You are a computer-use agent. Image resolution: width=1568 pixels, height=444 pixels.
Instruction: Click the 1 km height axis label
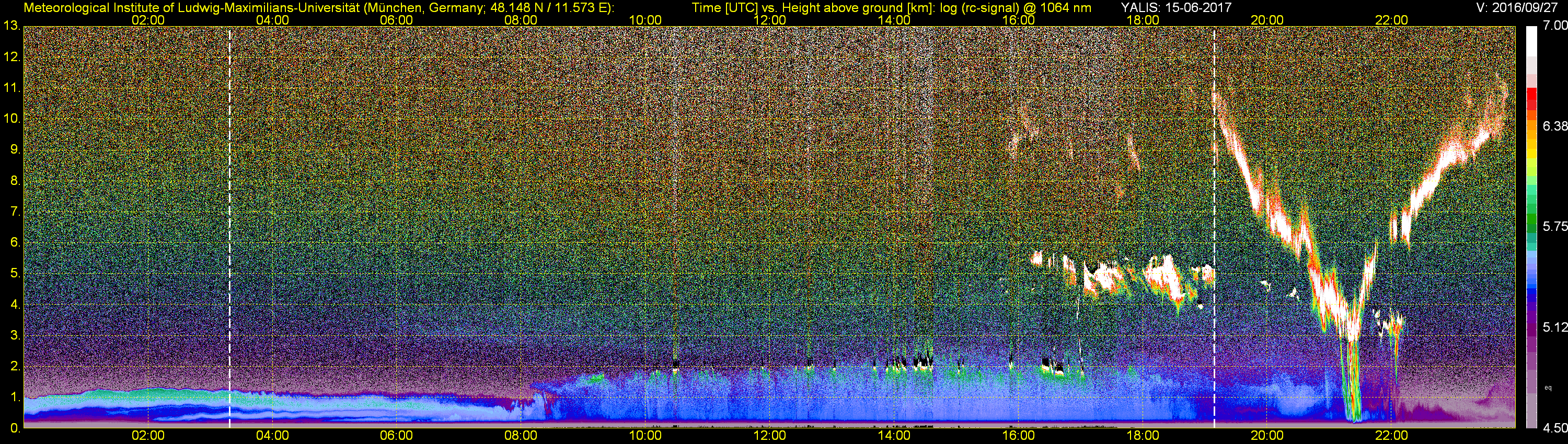[x=15, y=397]
